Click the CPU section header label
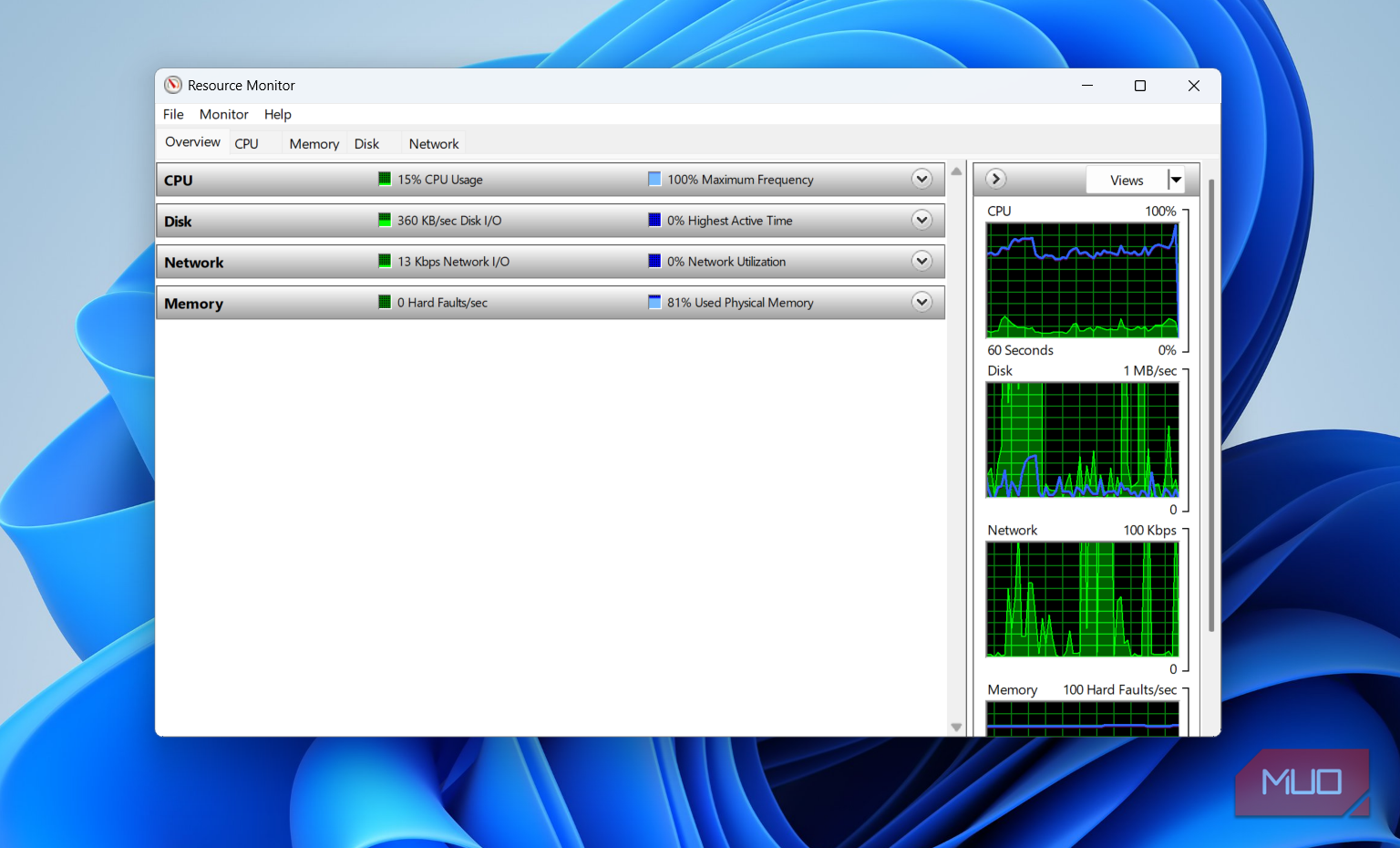The width and height of the screenshot is (1400, 848). pyautogui.click(x=179, y=181)
